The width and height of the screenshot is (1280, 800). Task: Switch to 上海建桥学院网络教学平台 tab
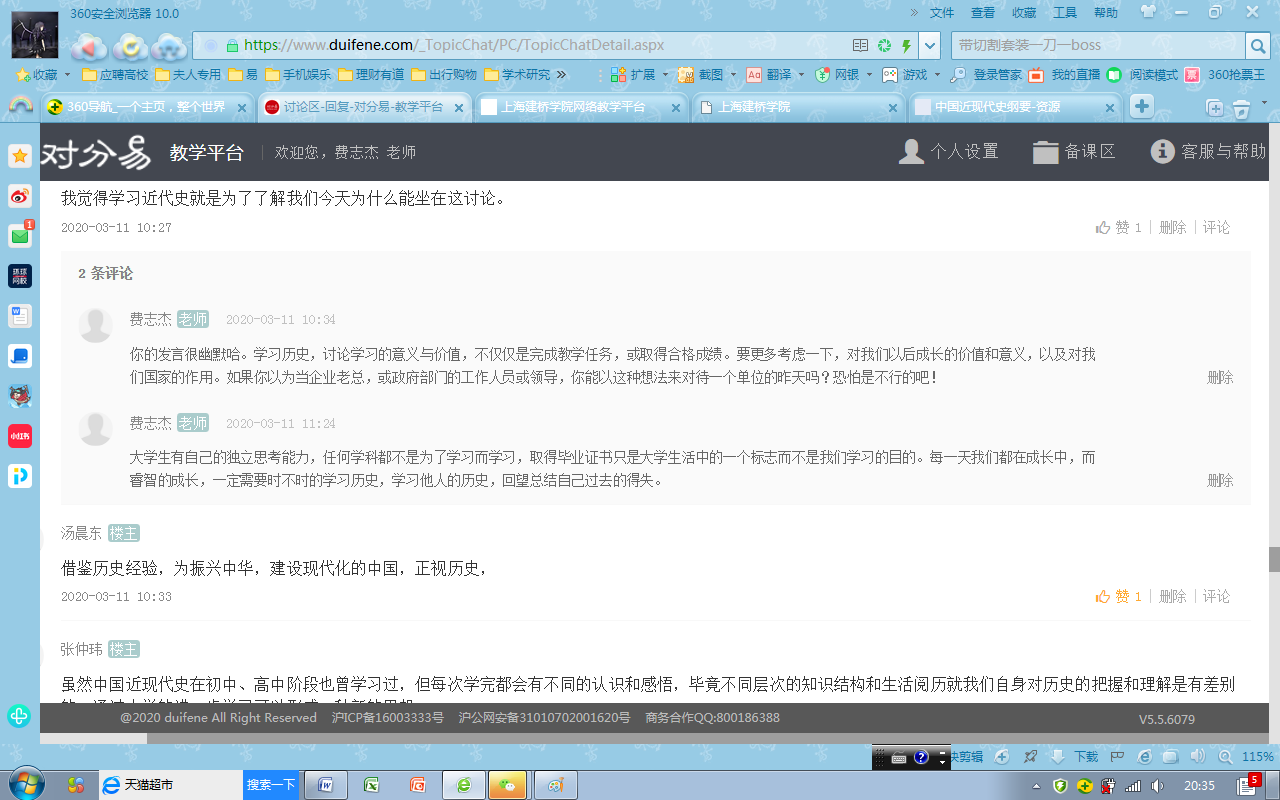click(572, 107)
